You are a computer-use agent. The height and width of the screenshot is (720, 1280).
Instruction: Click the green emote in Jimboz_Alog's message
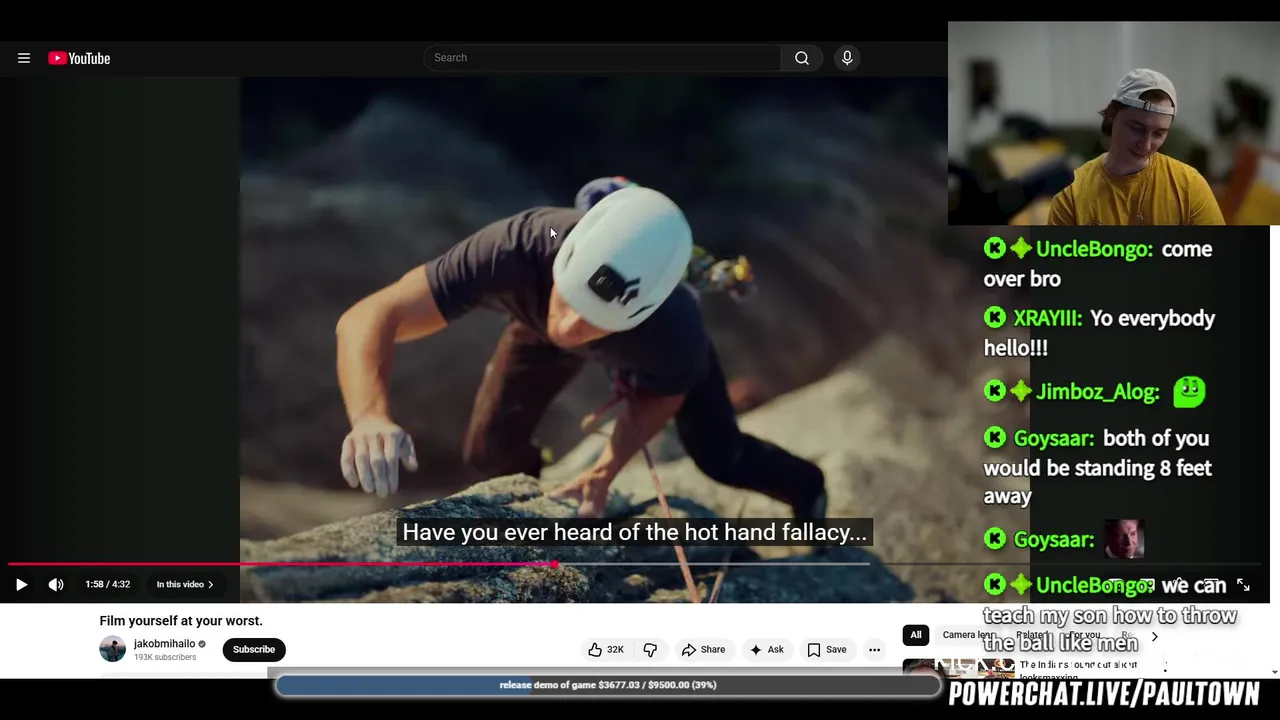click(1189, 391)
